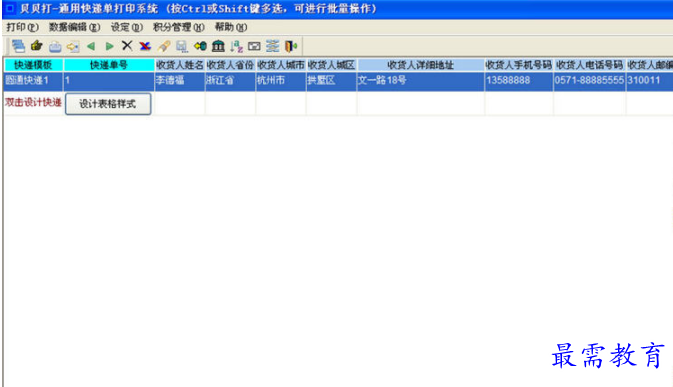Click the exit door toolbar icon
Viewport: 673px width, 387px height.
pyautogui.click(x=291, y=46)
